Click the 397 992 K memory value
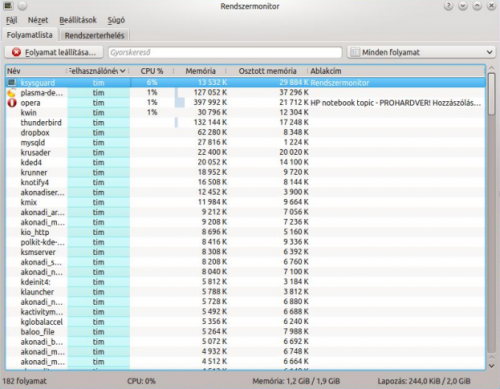Image resolution: width=500 pixels, height=389 pixels. pyautogui.click(x=210, y=102)
